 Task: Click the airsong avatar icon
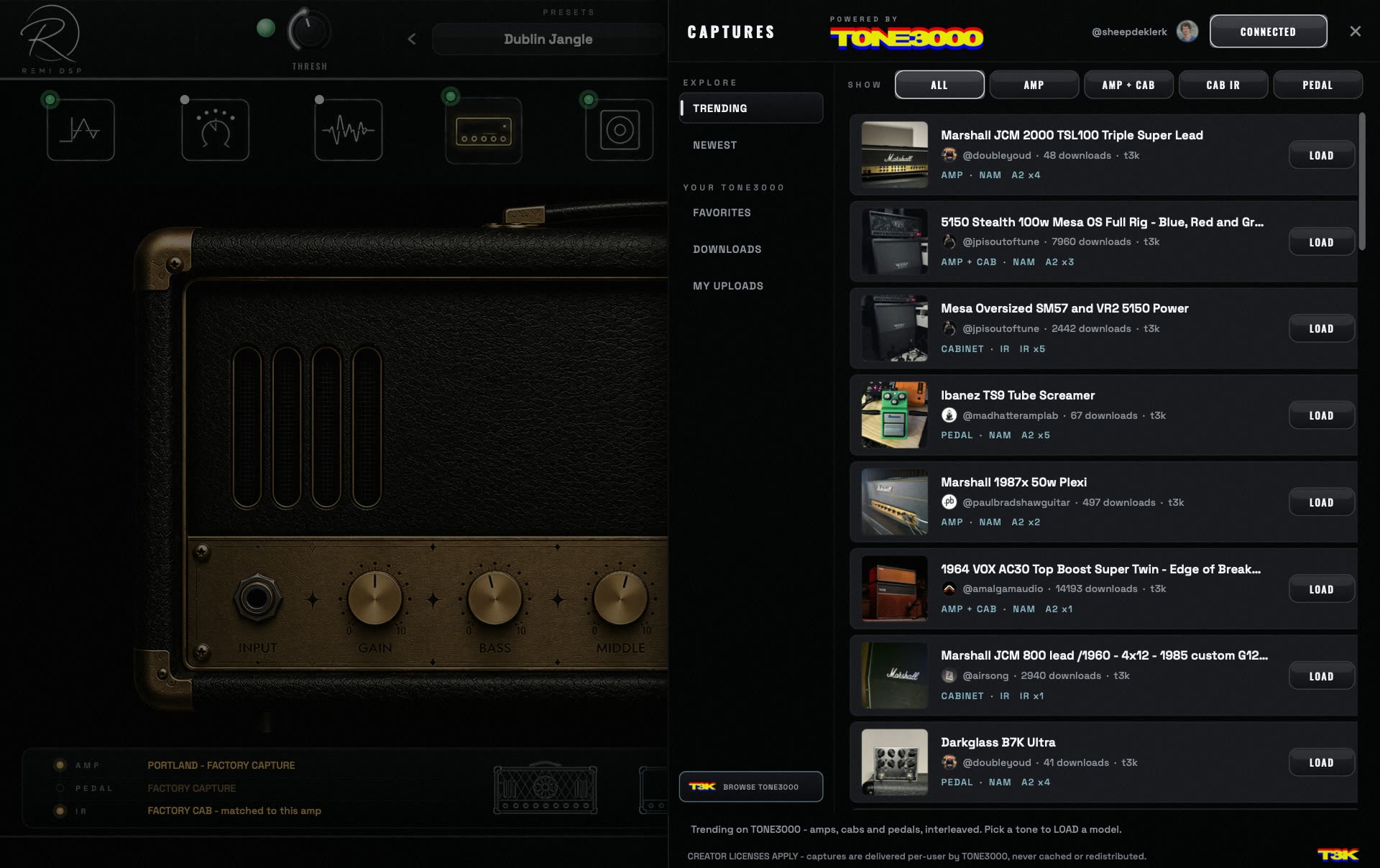coord(949,675)
